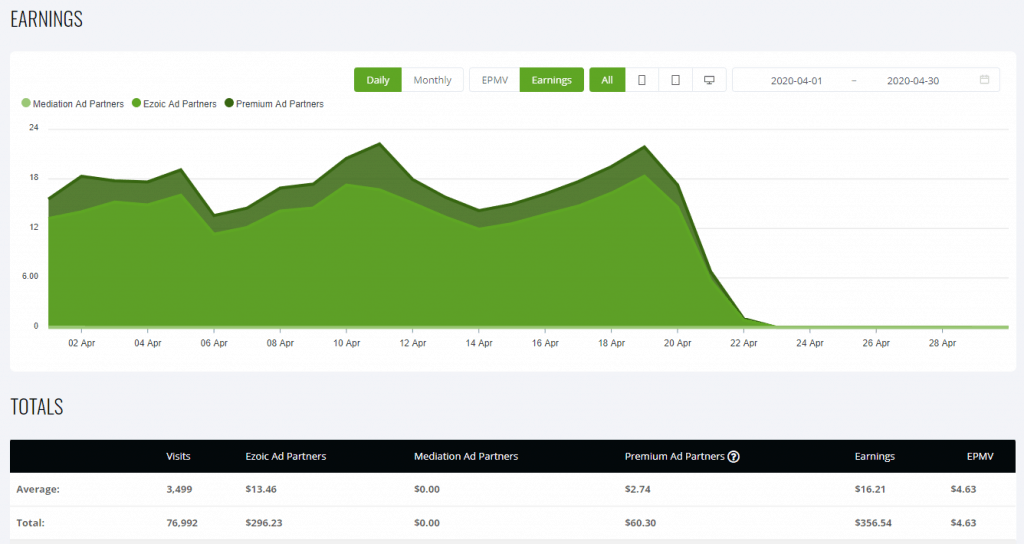Select average premium value $2.74
Image resolution: width=1024 pixels, height=544 pixels.
tap(637, 489)
